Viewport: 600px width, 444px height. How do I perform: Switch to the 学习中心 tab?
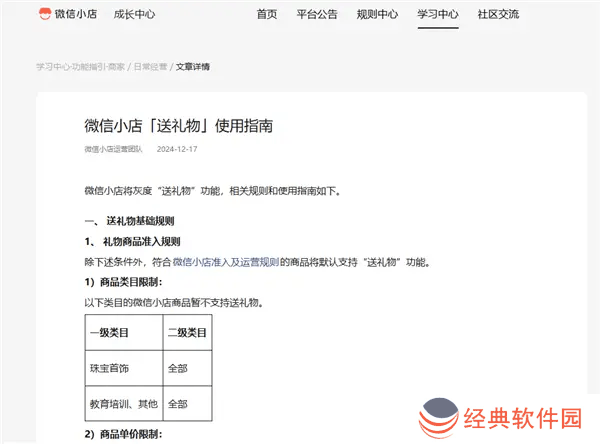click(x=437, y=15)
